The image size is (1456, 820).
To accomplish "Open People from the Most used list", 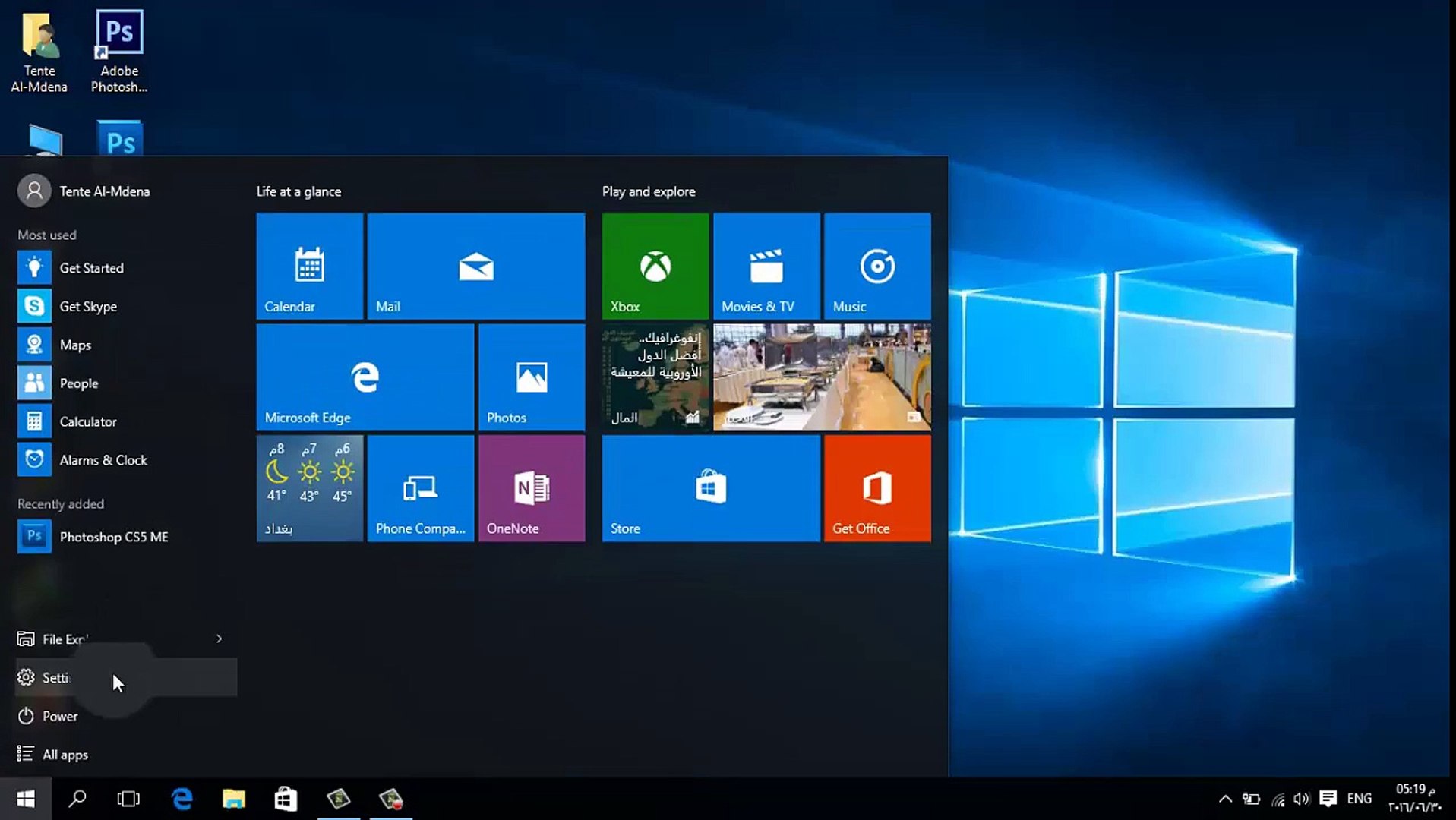I will click(x=126, y=383).
